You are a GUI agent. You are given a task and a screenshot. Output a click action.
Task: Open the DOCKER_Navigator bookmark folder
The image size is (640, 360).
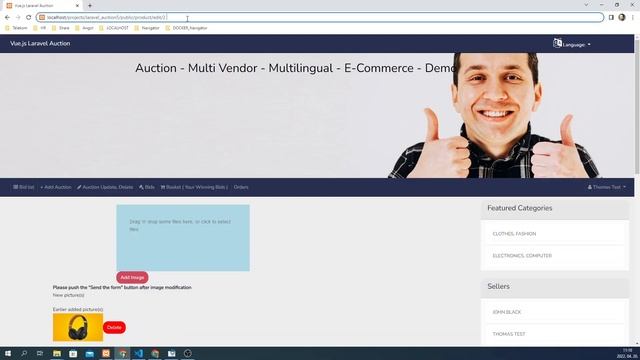coord(186,28)
